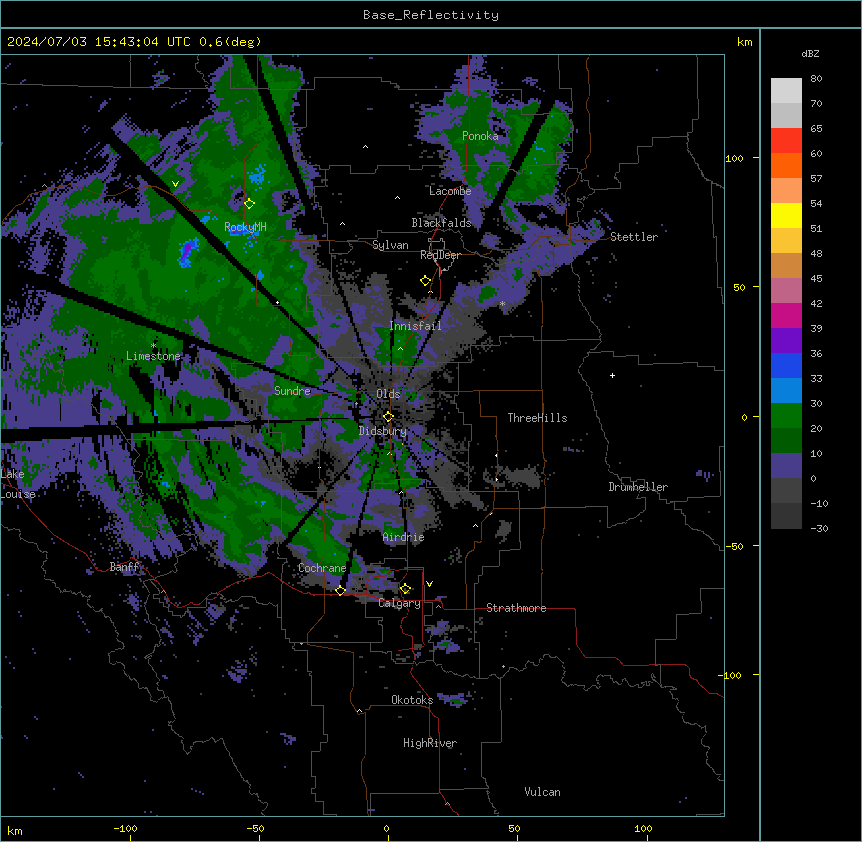862x842 pixels.
Task: Click the 50 tick on the bottom km axis
Action: pos(514,828)
